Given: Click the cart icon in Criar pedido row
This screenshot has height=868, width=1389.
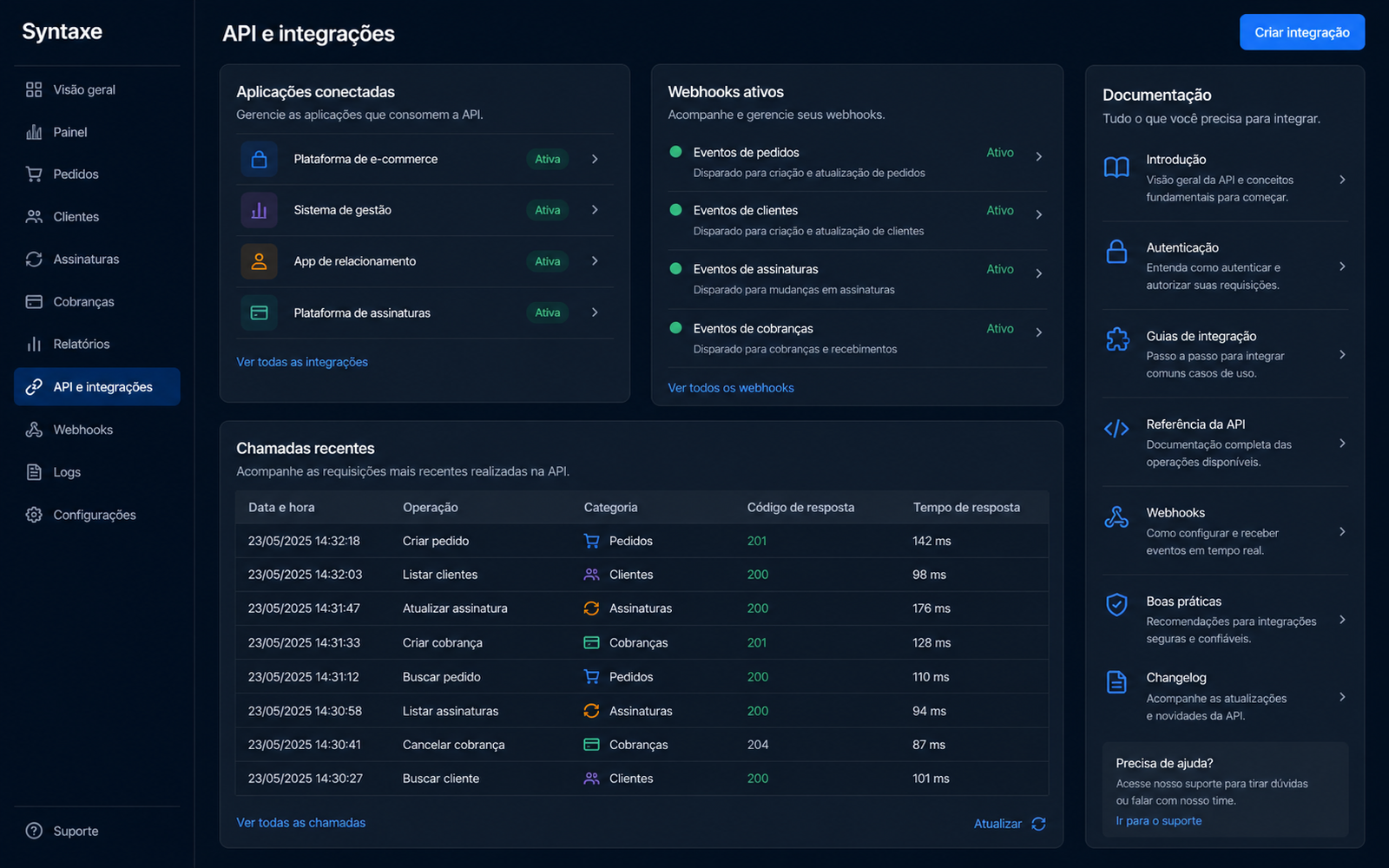Looking at the screenshot, I should [x=591, y=541].
